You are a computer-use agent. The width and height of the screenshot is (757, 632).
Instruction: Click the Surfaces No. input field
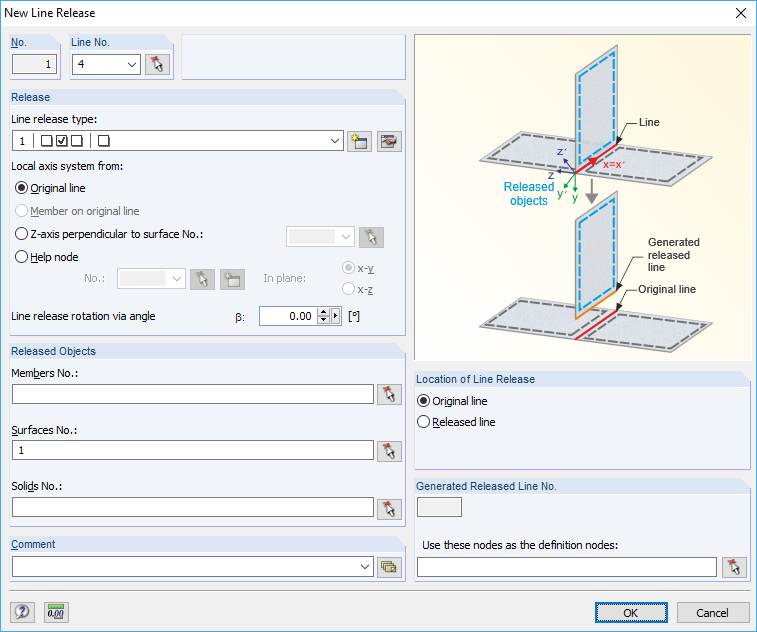193,450
